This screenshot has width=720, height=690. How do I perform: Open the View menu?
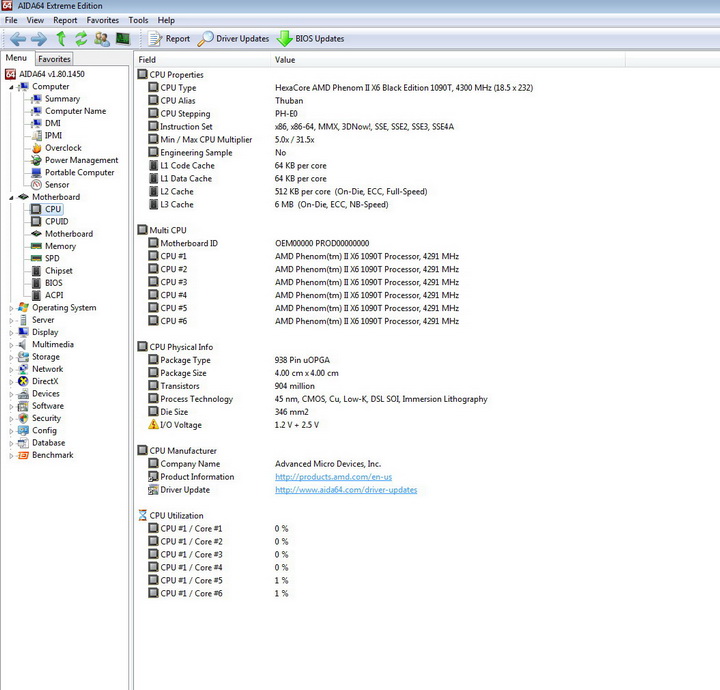[x=35, y=20]
